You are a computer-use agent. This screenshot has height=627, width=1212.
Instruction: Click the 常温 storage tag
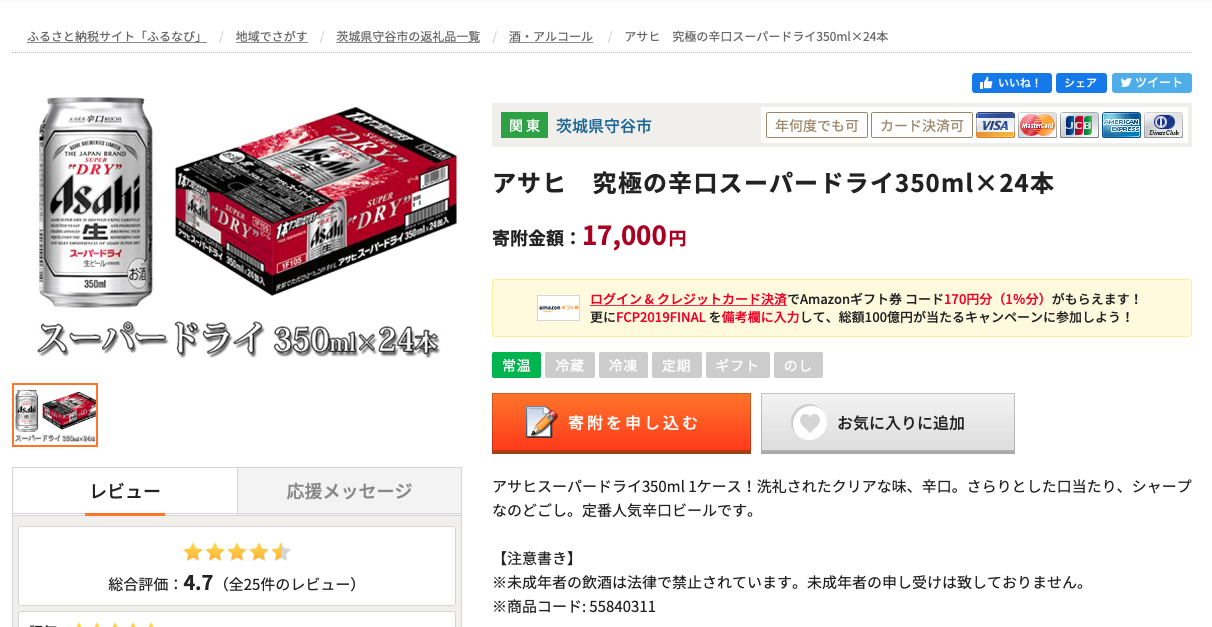pyautogui.click(x=516, y=365)
